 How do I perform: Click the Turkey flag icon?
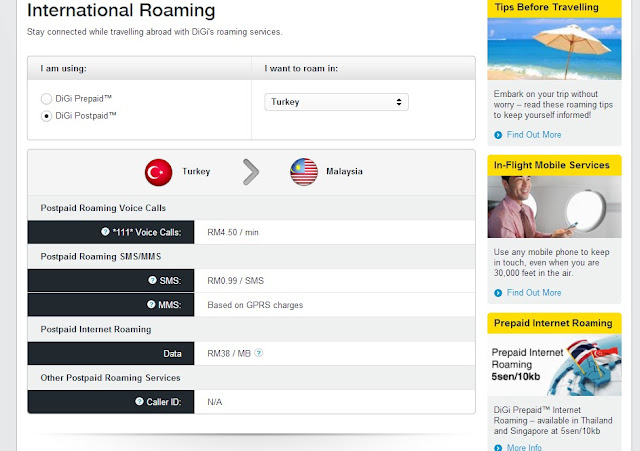(158, 172)
